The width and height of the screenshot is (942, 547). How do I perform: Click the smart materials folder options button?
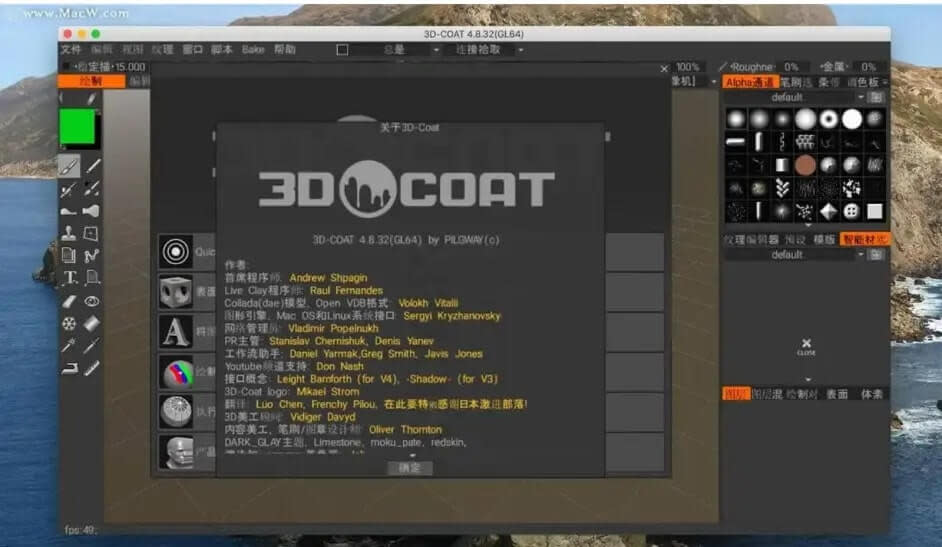pos(876,255)
